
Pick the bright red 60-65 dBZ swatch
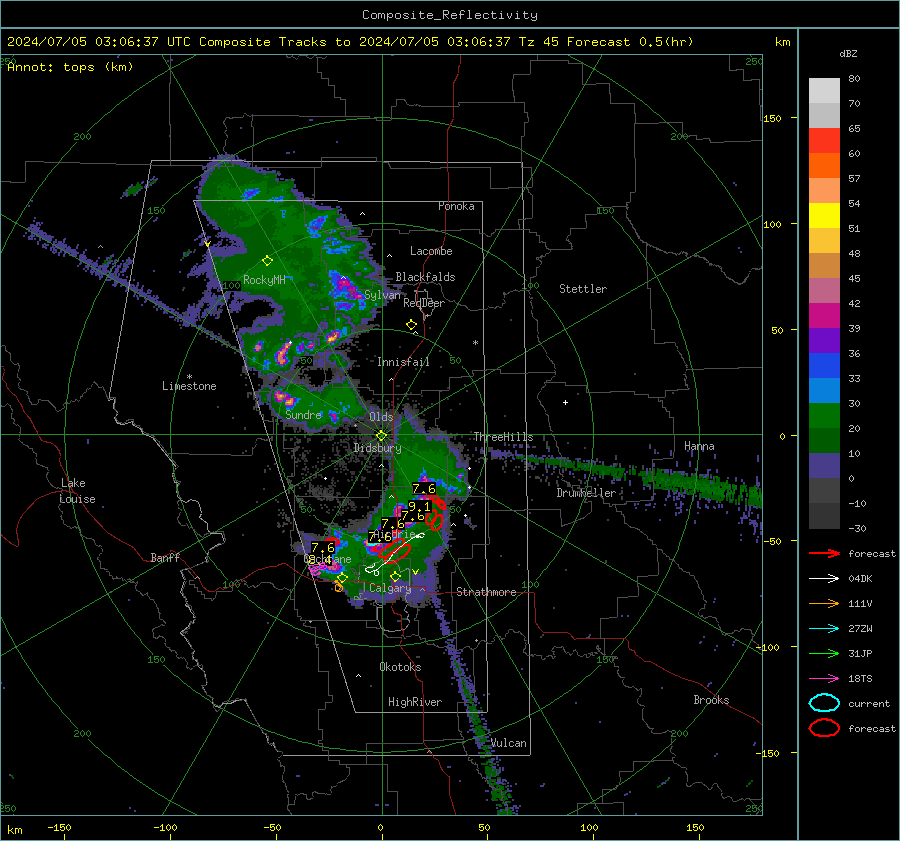pyautogui.click(x=824, y=140)
